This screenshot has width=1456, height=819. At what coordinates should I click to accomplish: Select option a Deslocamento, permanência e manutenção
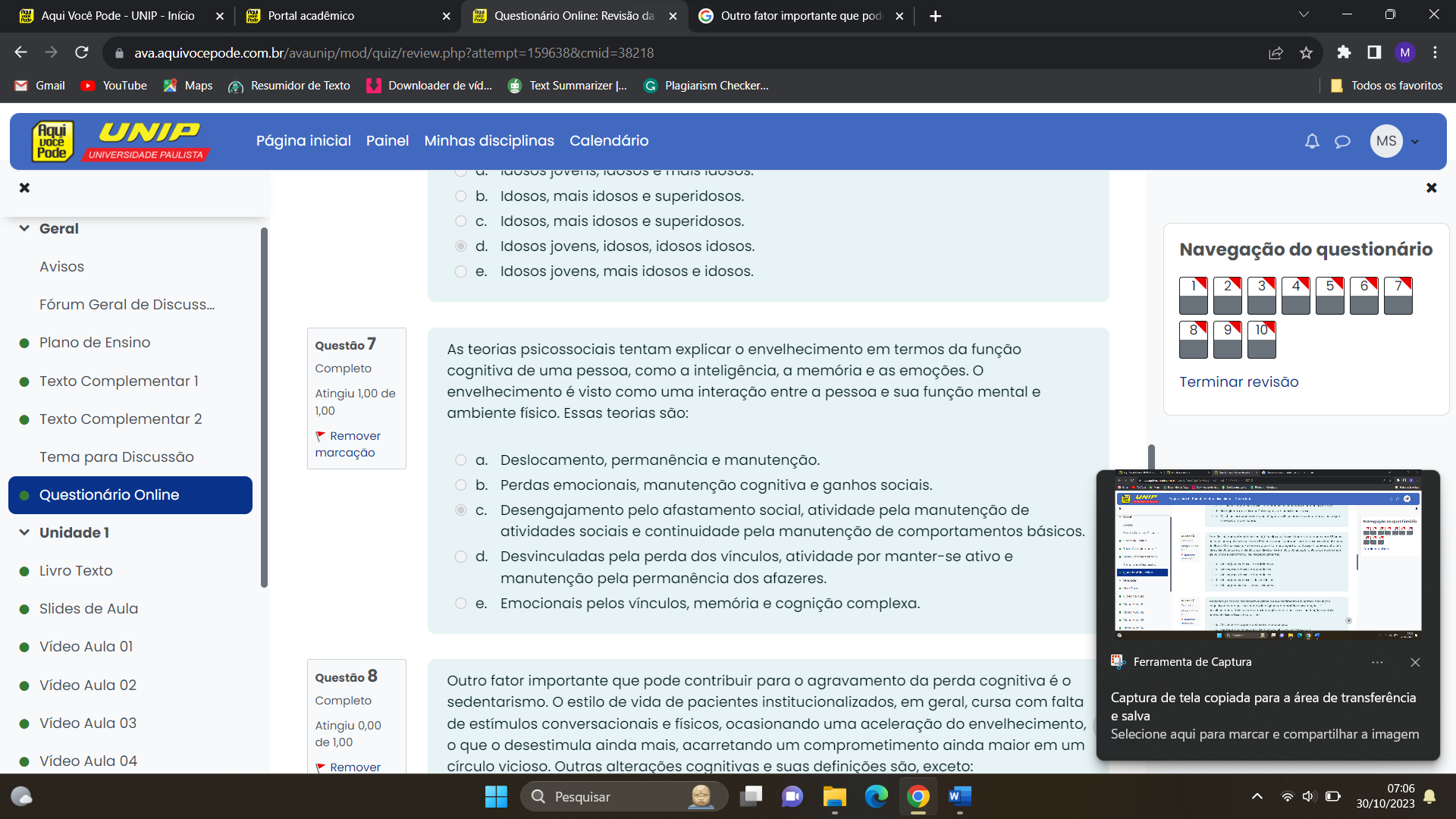coord(460,460)
